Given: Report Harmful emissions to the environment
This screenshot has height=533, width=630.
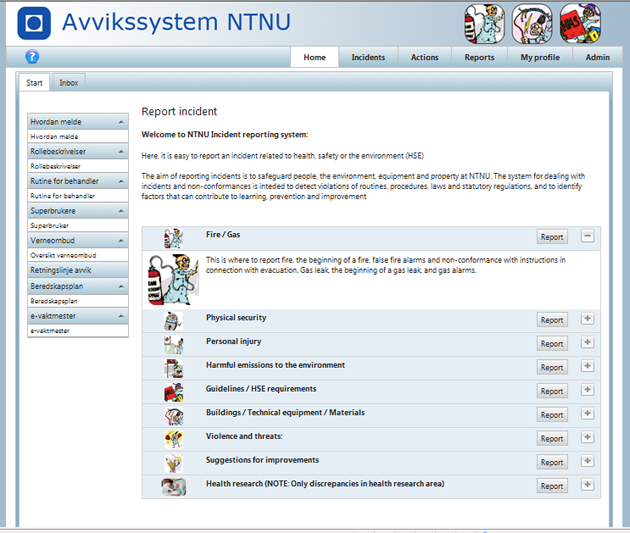Looking at the screenshot, I should coord(552,368).
